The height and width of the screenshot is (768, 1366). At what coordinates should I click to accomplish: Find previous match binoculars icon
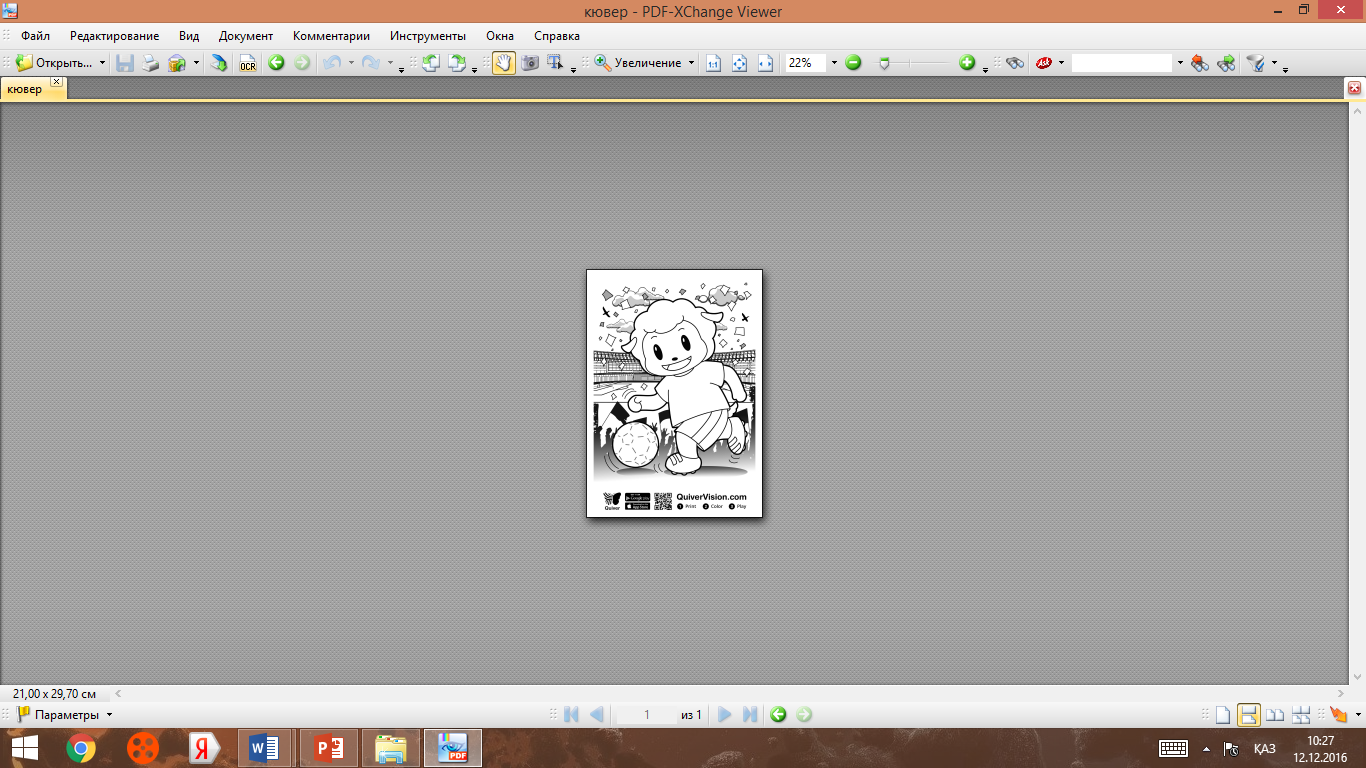tap(1200, 63)
